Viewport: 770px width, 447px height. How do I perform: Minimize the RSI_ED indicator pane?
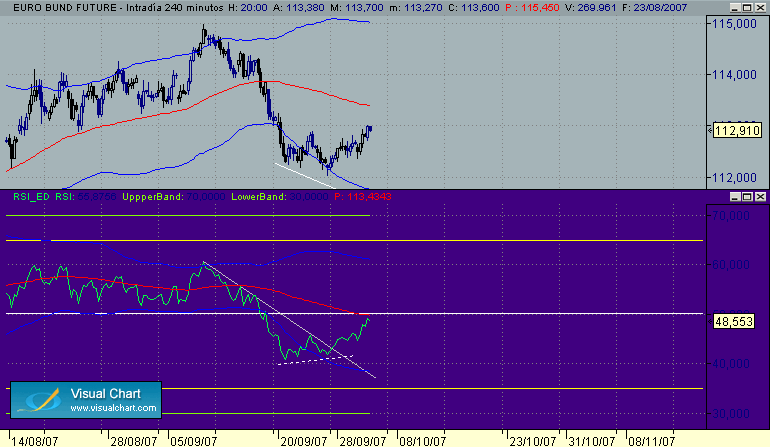tap(735, 196)
